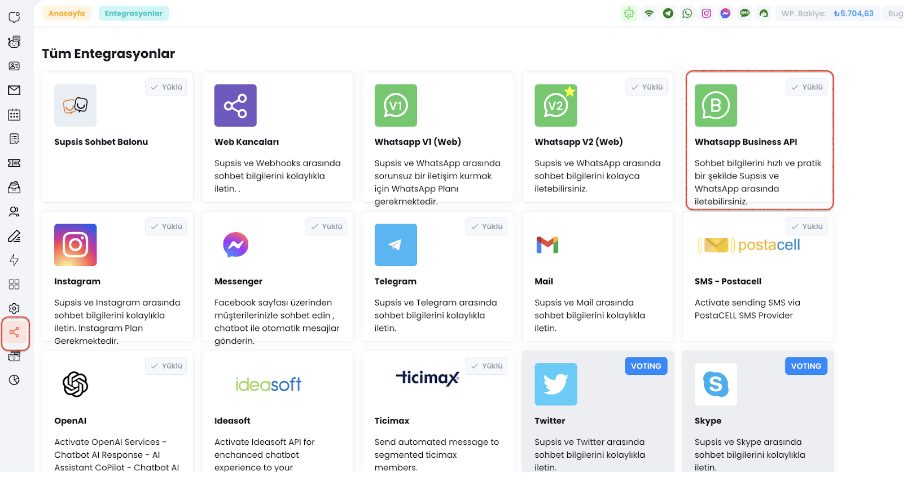This screenshot has height=486, width=918.
Task: Open the Whatsapp V1 (Web) icon
Action: [396, 105]
